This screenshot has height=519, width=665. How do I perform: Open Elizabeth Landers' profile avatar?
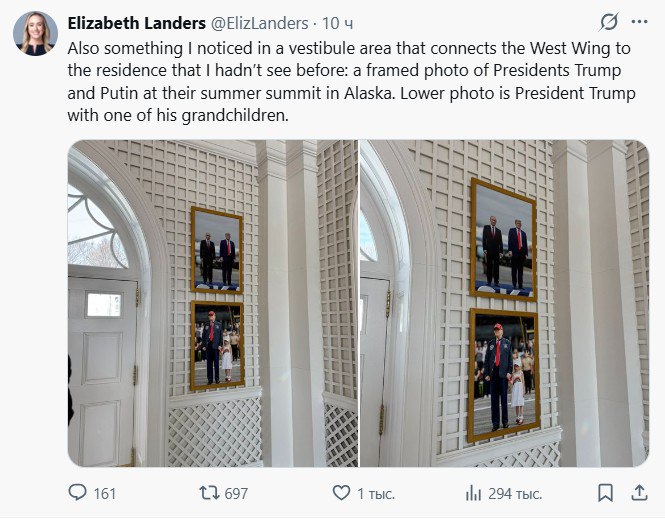click(35, 34)
